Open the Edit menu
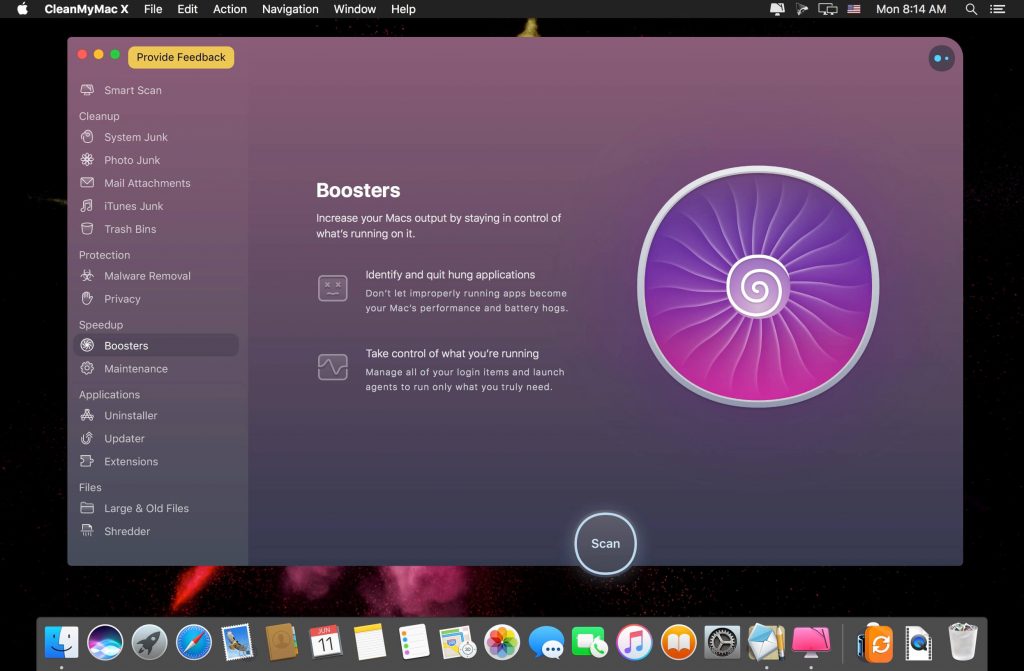Screen dimensions: 1024x671 click(x=187, y=9)
